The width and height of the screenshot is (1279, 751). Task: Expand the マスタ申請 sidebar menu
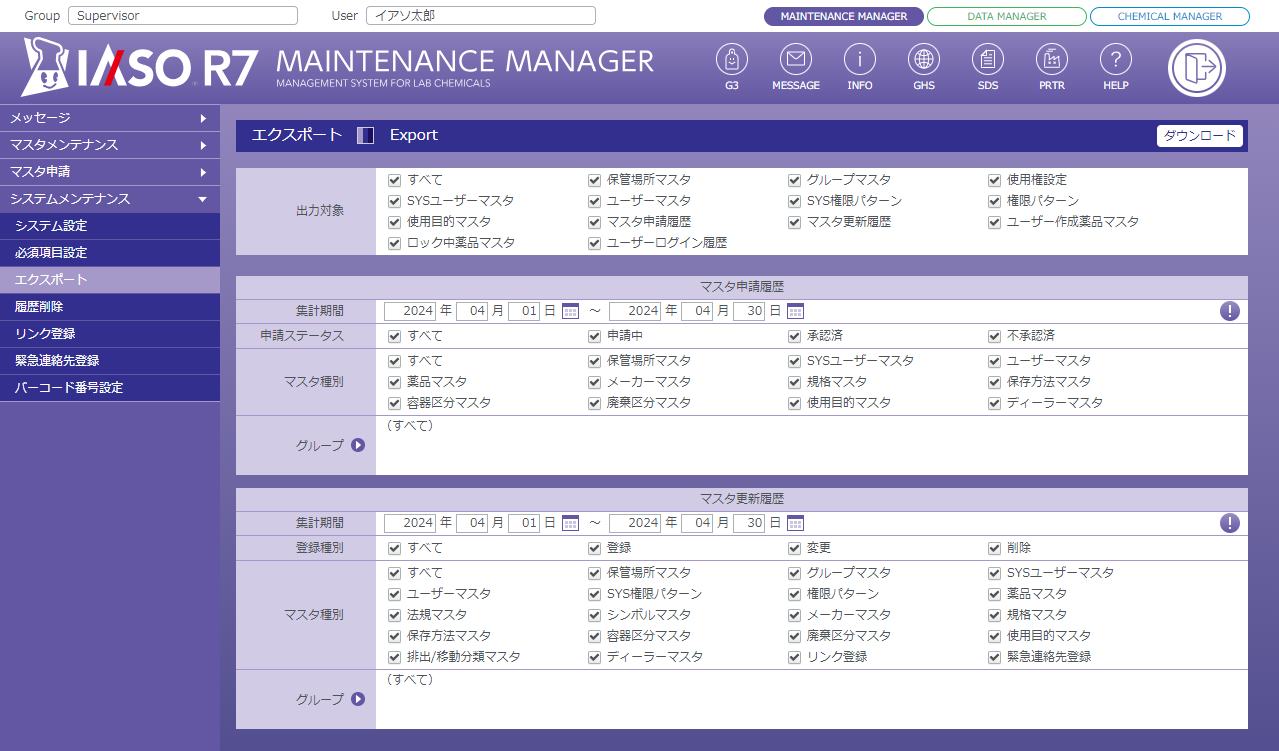[110, 172]
